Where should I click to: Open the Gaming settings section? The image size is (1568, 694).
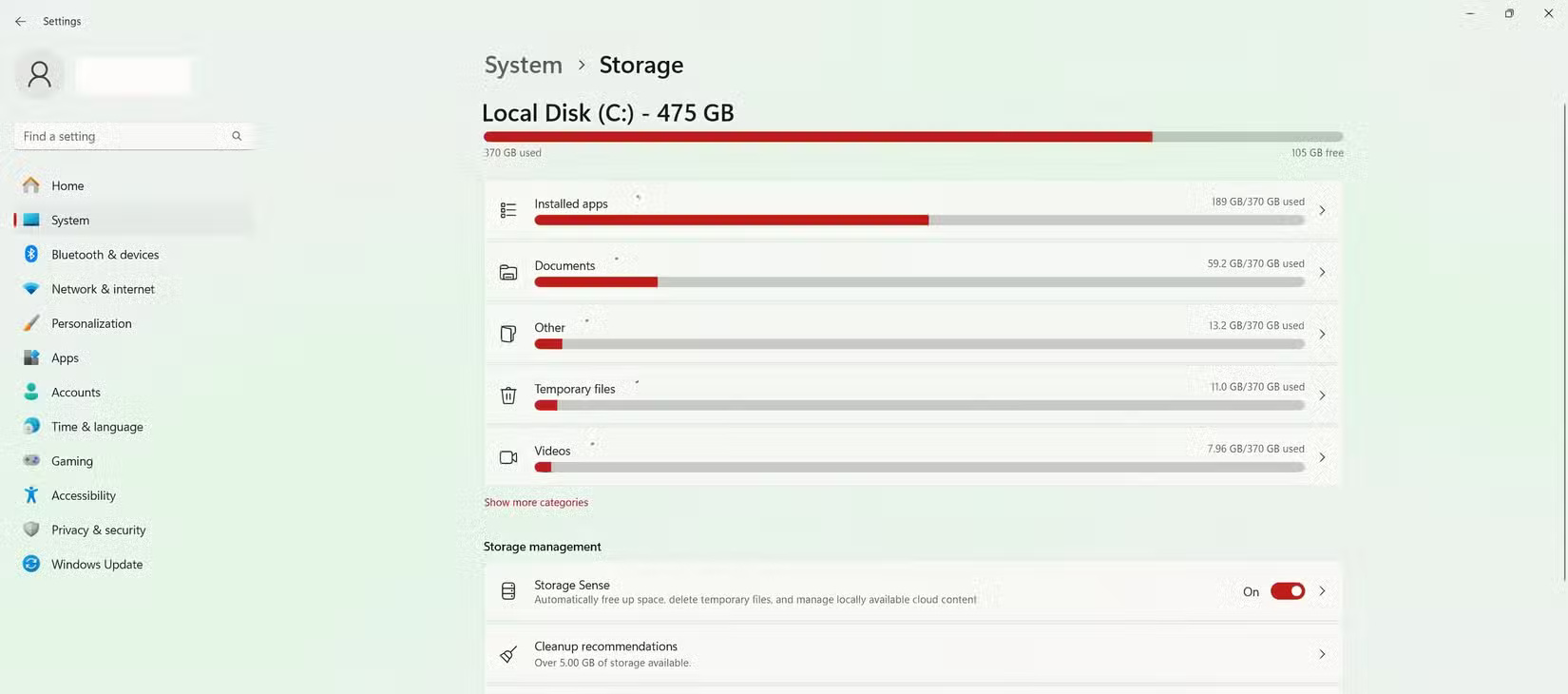[x=70, y=461]
